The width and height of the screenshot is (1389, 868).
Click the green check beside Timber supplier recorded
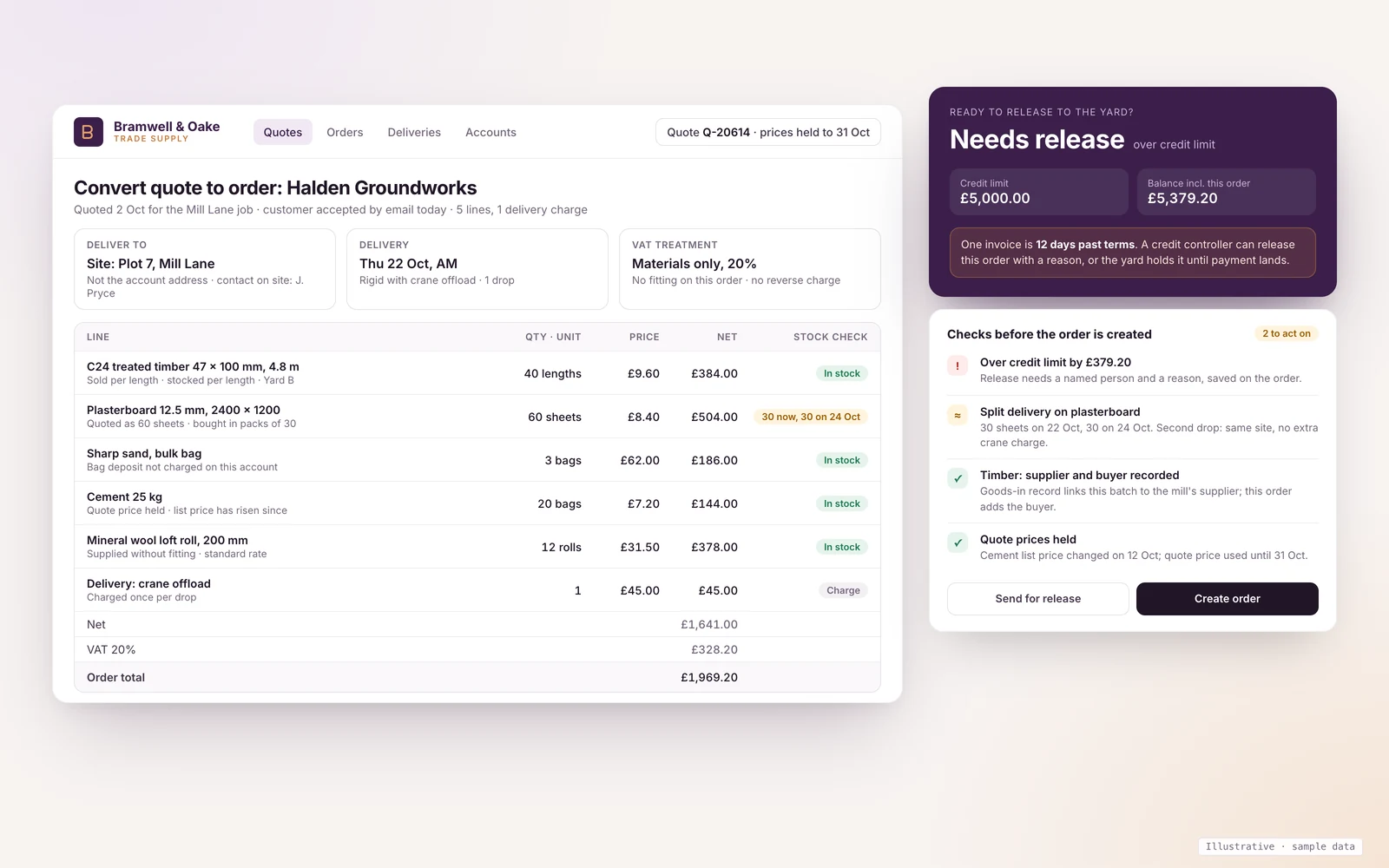click(958, 479)
